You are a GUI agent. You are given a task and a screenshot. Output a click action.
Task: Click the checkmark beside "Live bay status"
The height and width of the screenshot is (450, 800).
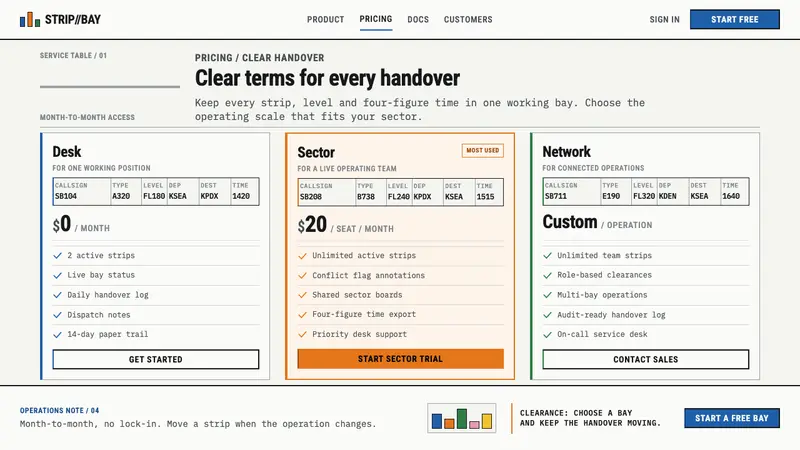coord(58,275)
